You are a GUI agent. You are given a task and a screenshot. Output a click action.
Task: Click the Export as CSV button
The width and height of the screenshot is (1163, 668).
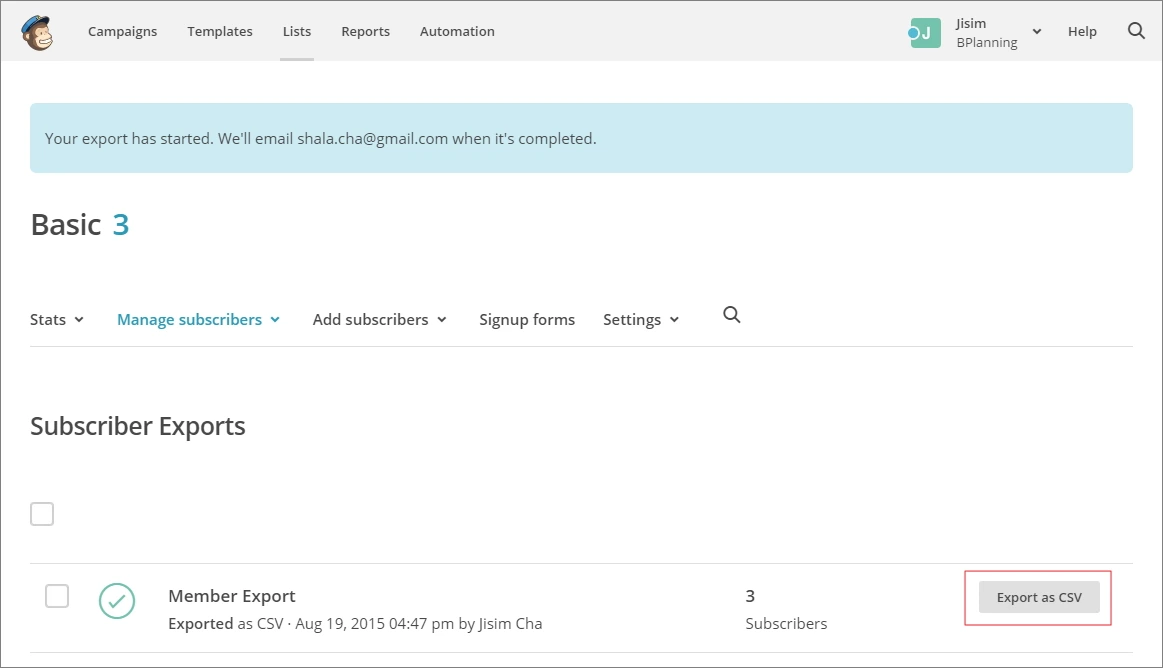[1038, 597]
